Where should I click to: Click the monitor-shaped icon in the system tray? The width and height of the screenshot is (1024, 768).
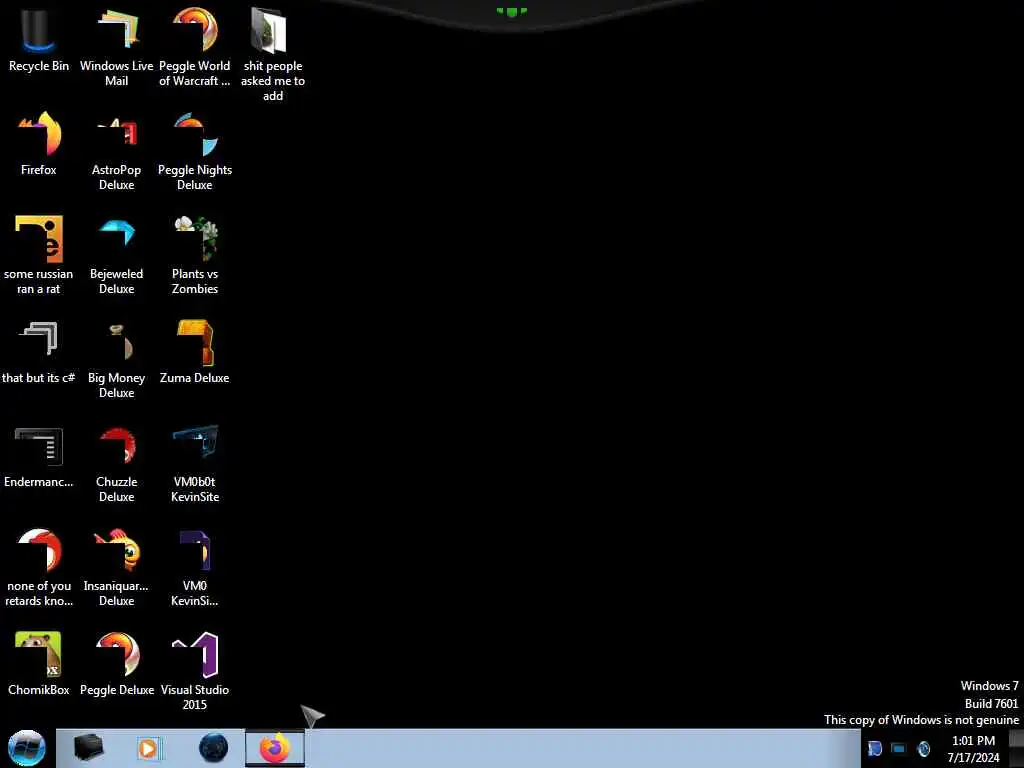pyautogui.click(x=899, y=748)
